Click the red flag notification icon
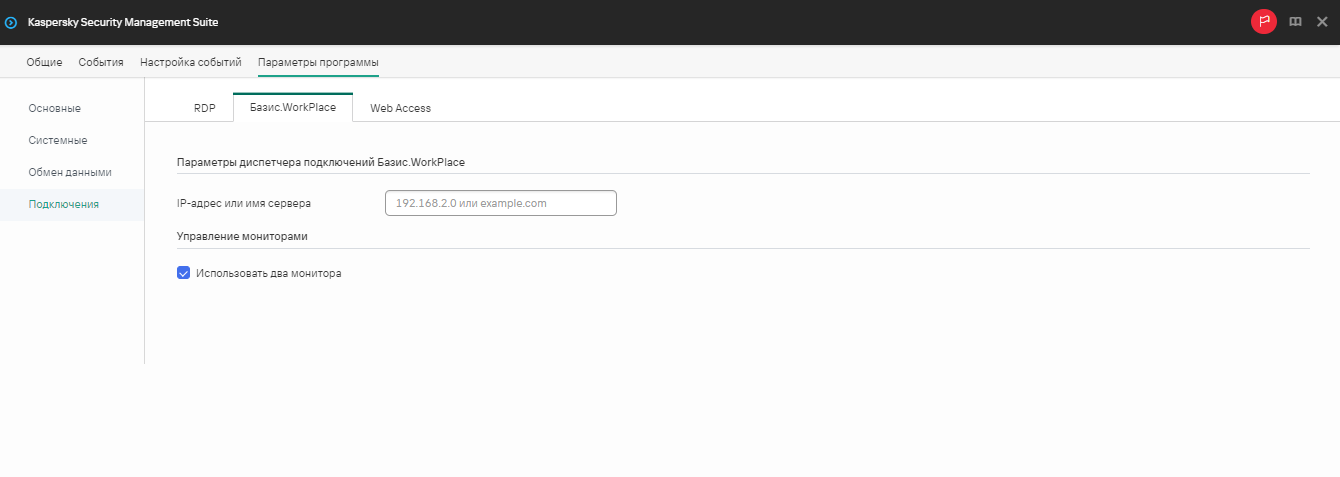Viewport: 1340px width, 477px height. click(x=1264, y=22)
